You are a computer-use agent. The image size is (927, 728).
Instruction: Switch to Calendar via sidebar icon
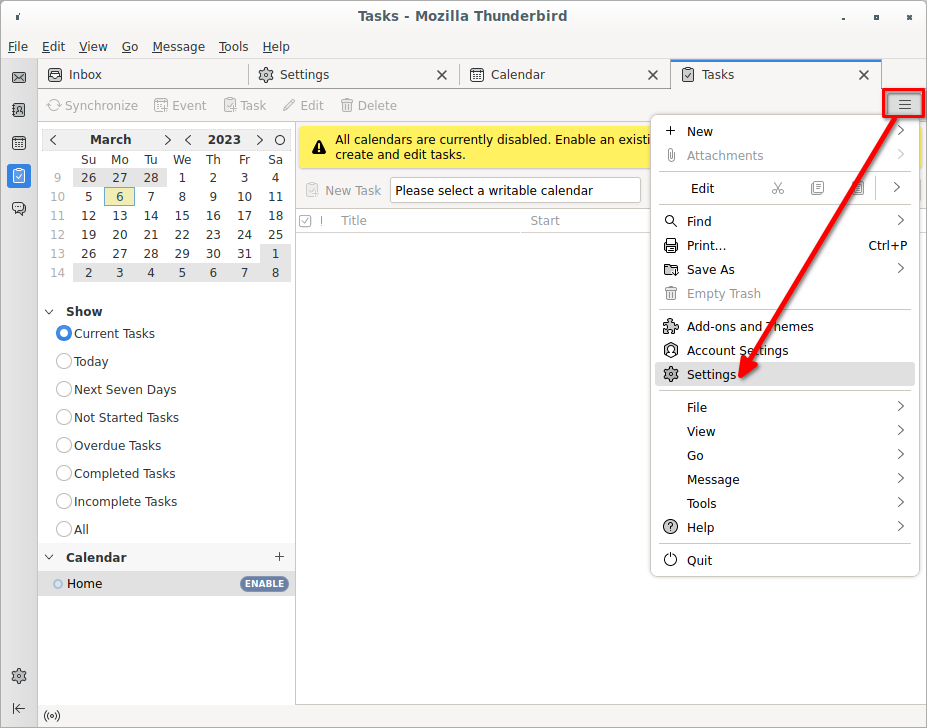pyautogui.click(x=18, y=143)
